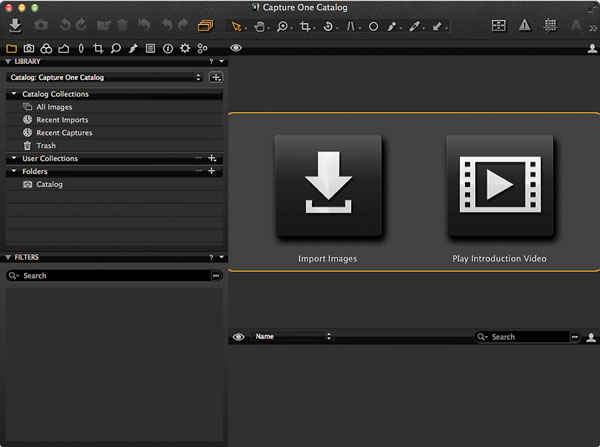The width and height of the screenshot is (600, 447).
Task: Select the Zoom magnifier cursor tool
Action: point(282,26)
